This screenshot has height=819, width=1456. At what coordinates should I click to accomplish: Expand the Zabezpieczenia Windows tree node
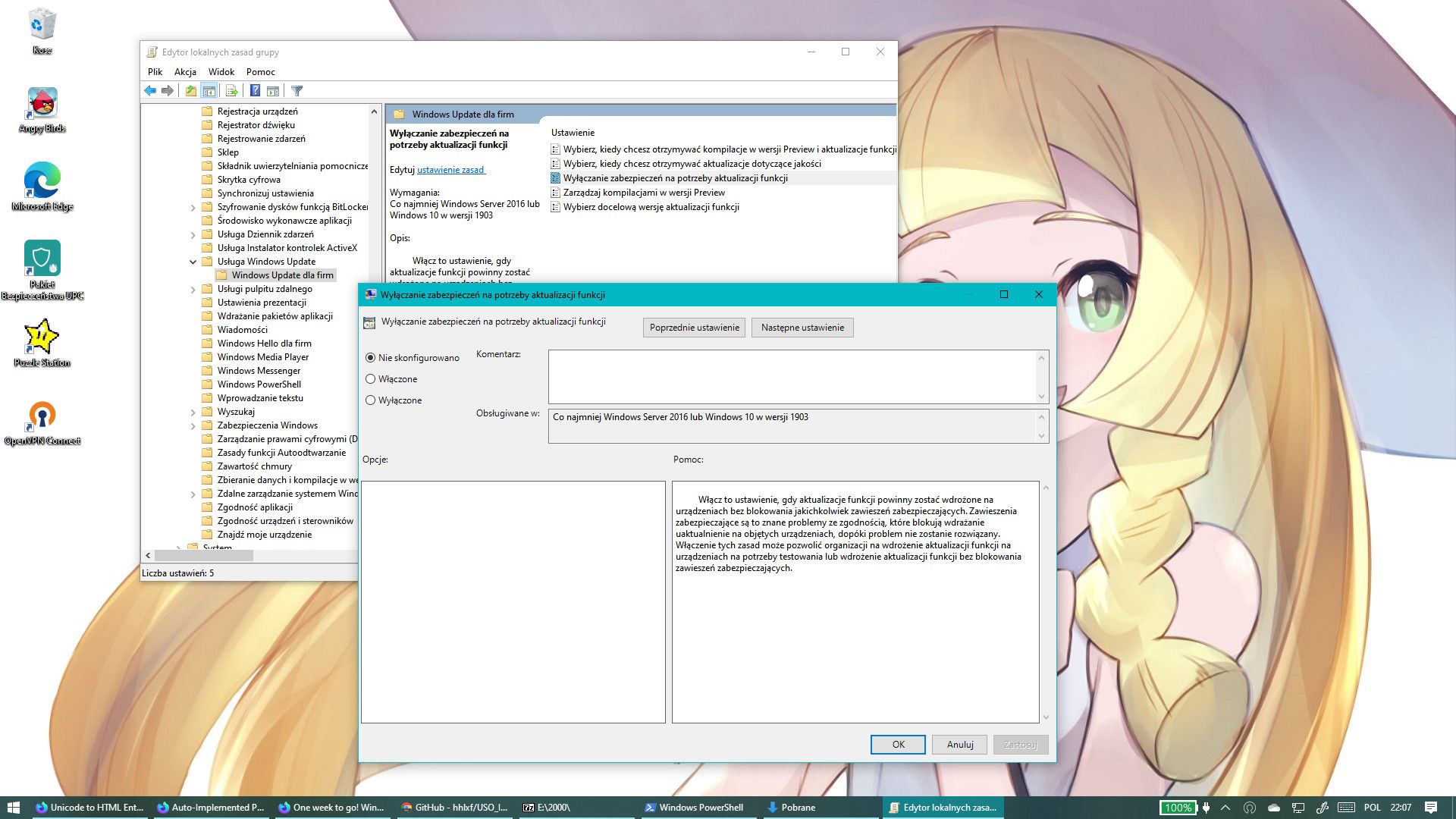(x=193, y=426)
